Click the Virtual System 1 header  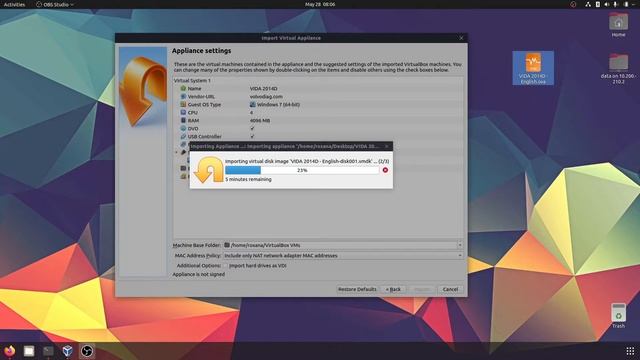point(192,80)
